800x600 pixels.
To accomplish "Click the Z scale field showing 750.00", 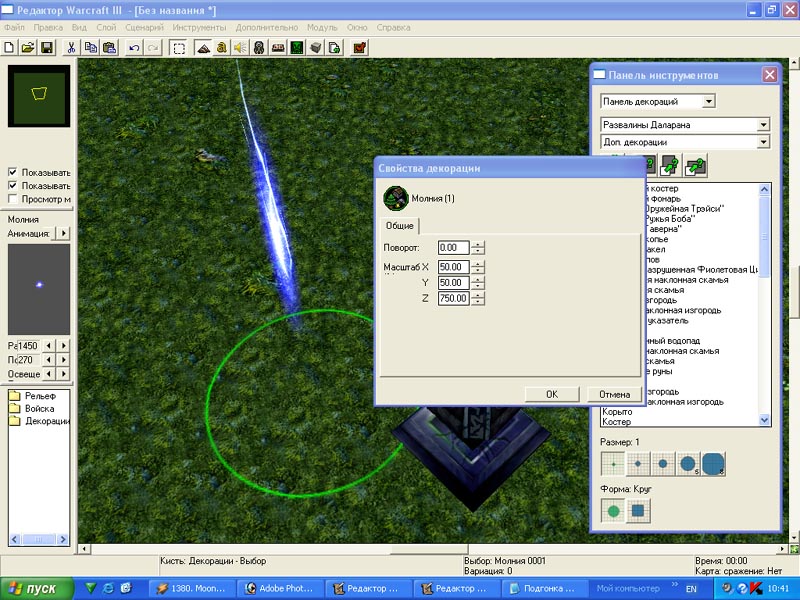I will 454,298.
